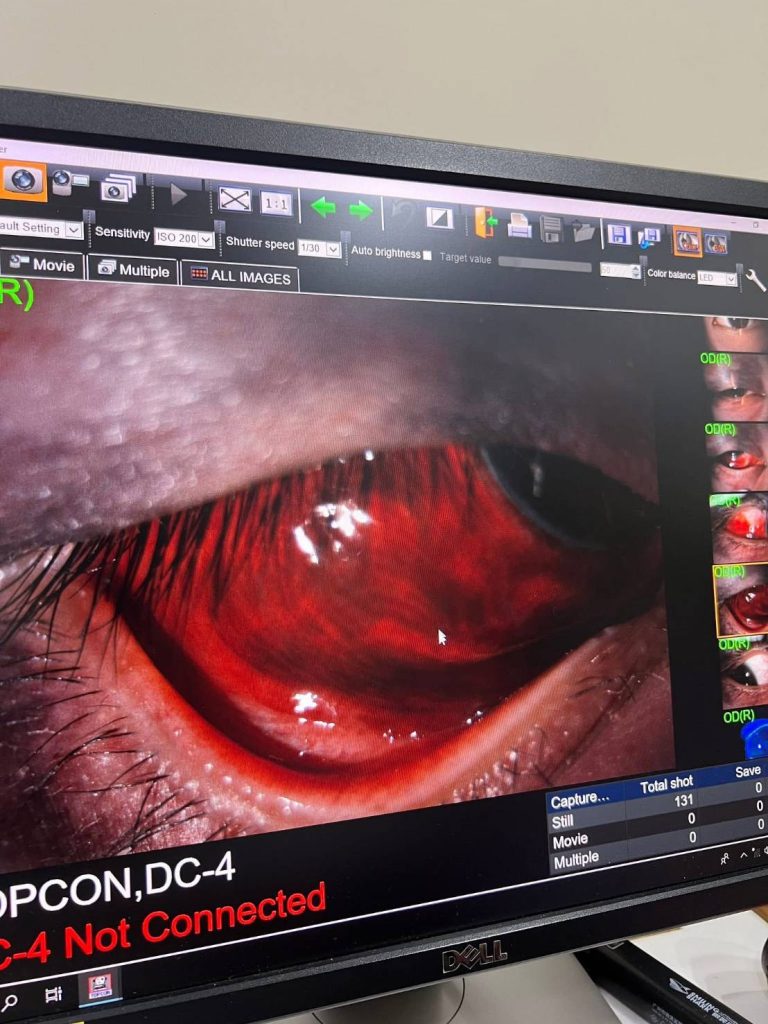Screen dimensions: 768x1024
Task: Expand the Color balance LED dropdown
Action: tap(716, 278)
